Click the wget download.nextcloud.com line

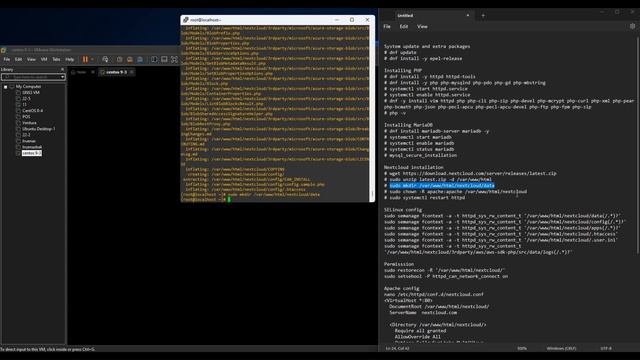tap(470, 173)
